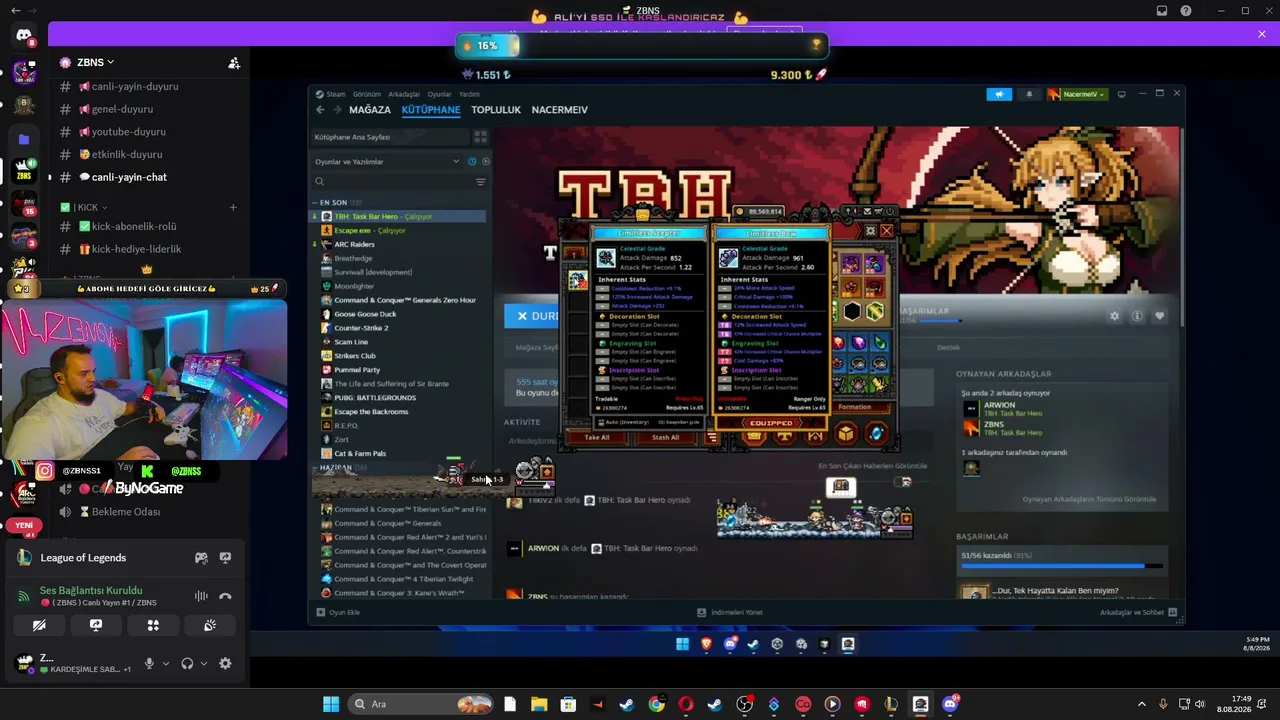1280x720 pixels.
Task: Click Steam announcements megaphone button
Action: tap(999, 94)
